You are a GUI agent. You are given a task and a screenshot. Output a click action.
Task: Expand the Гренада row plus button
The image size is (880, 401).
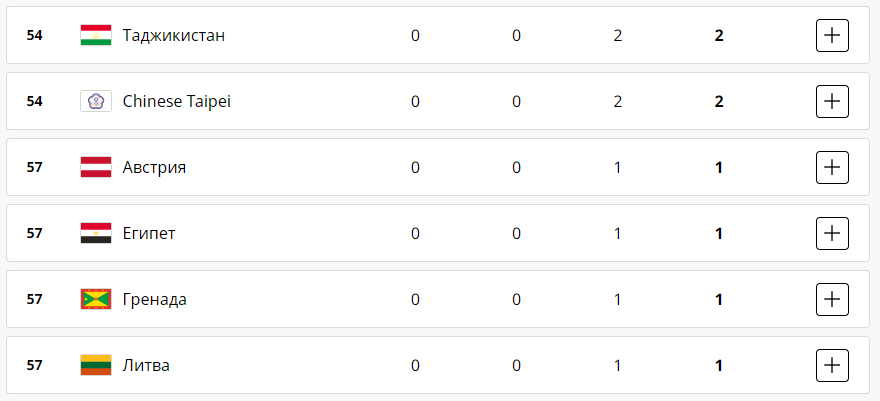pyautogui.click(x=832, y=299)
